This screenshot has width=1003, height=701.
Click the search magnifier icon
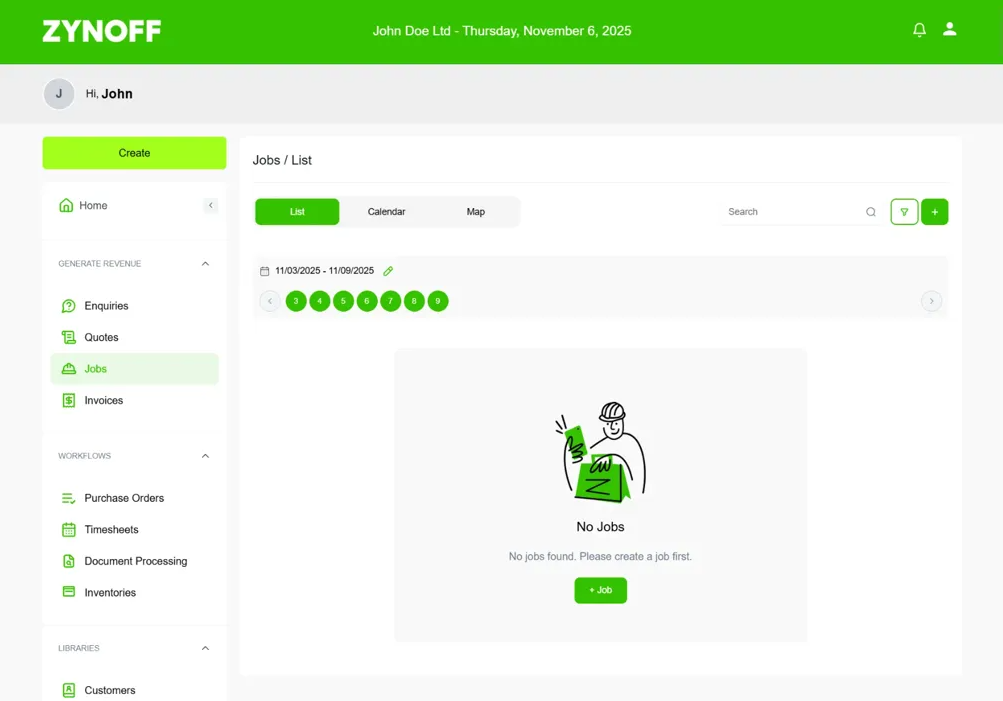[x=871, y=212]
